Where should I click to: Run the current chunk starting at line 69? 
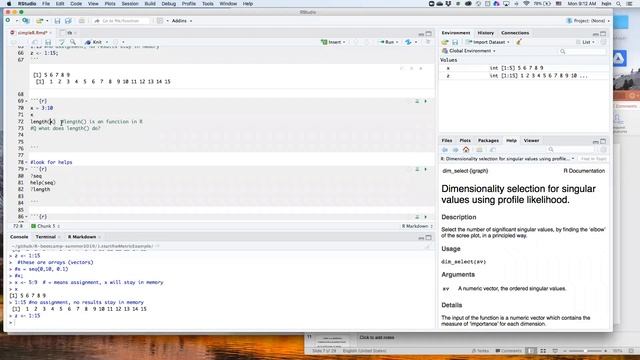(425, 101)
